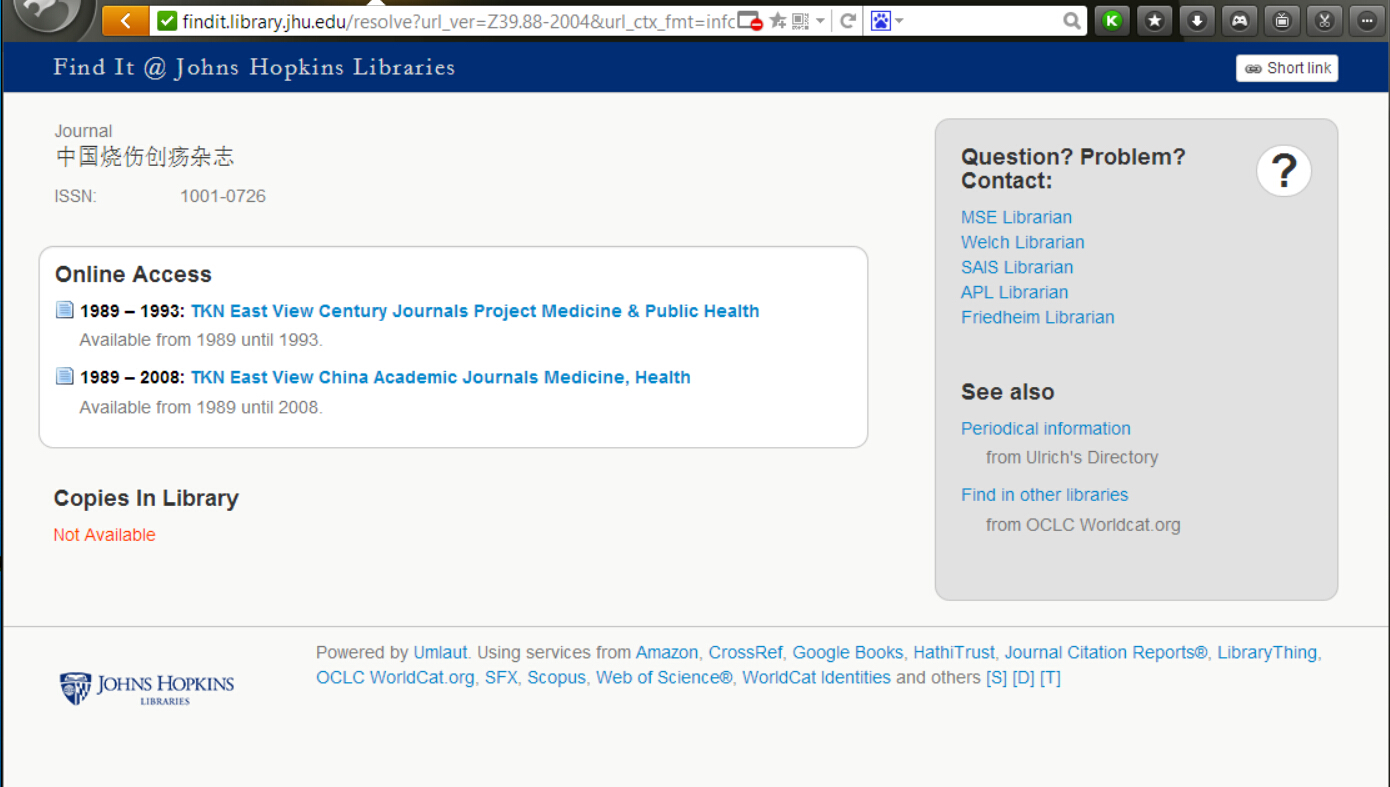The image size is (1390, 787).
Task: Click the browser back arrow button
Action: coord(125,21)
